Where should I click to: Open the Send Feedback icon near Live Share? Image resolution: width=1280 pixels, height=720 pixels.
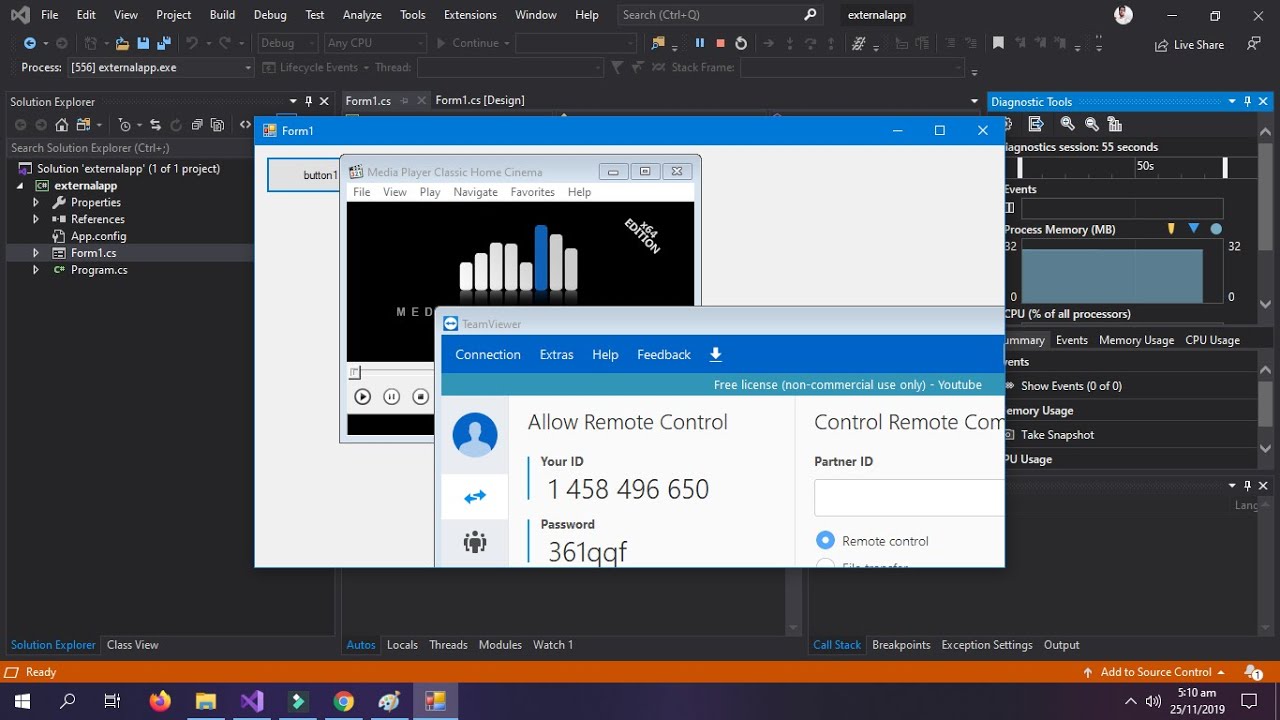coord(1254,44)
